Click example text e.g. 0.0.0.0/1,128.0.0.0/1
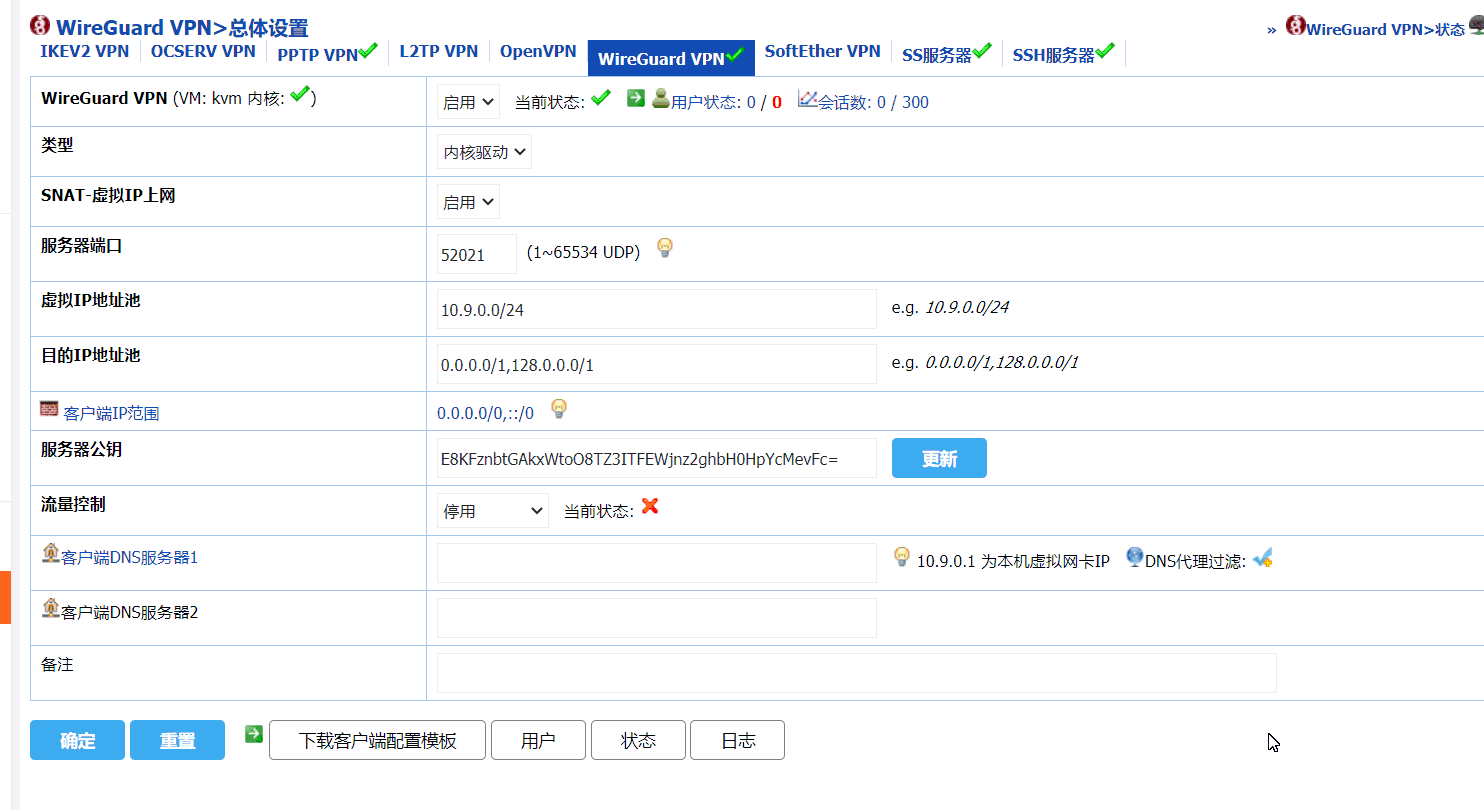The height and width of the screenshot is (810, 1484). 985,362
